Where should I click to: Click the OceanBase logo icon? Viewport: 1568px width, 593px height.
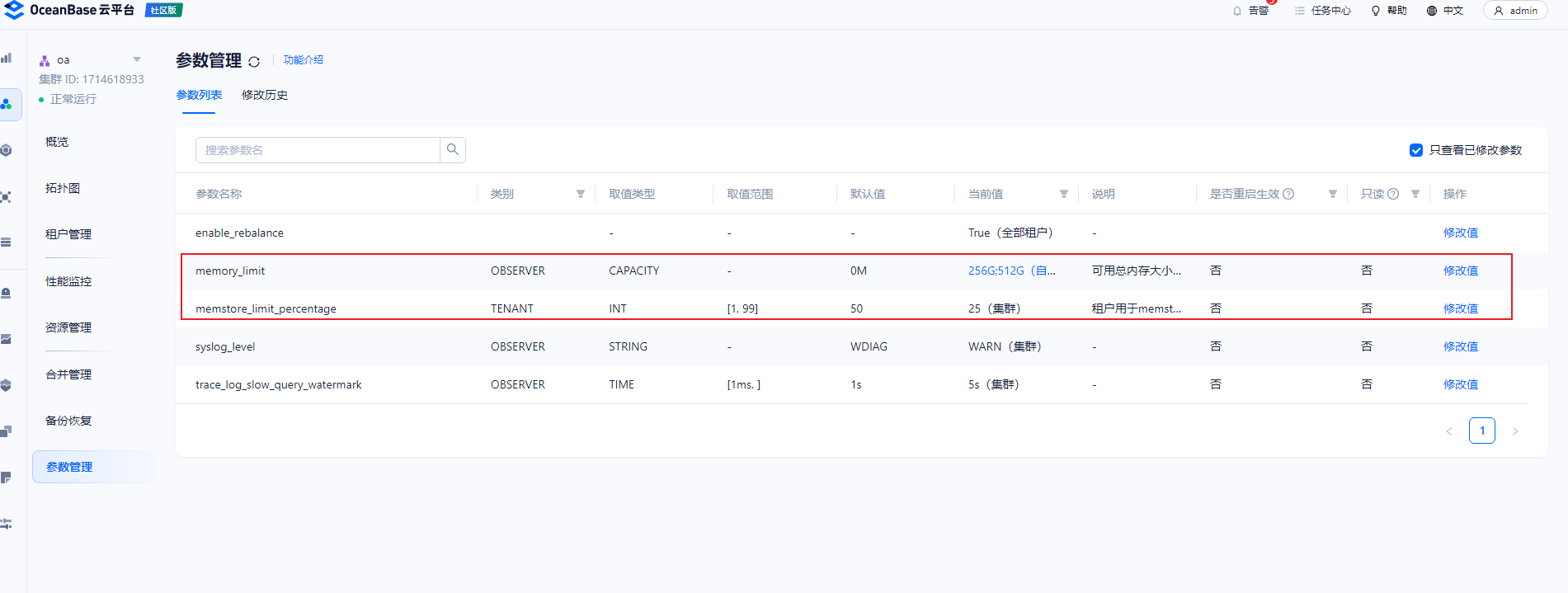tap(14, 10)
